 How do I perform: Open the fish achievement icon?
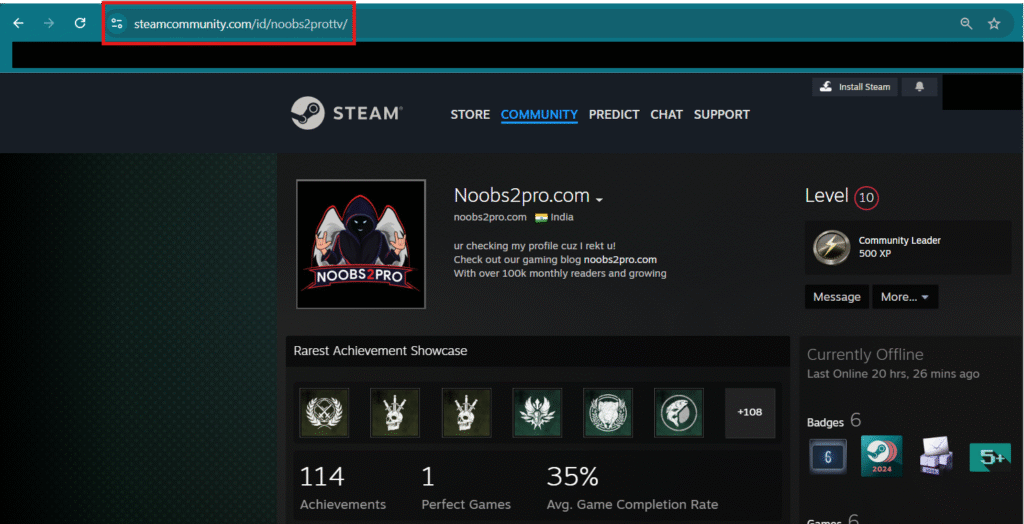tap(679, 413)
